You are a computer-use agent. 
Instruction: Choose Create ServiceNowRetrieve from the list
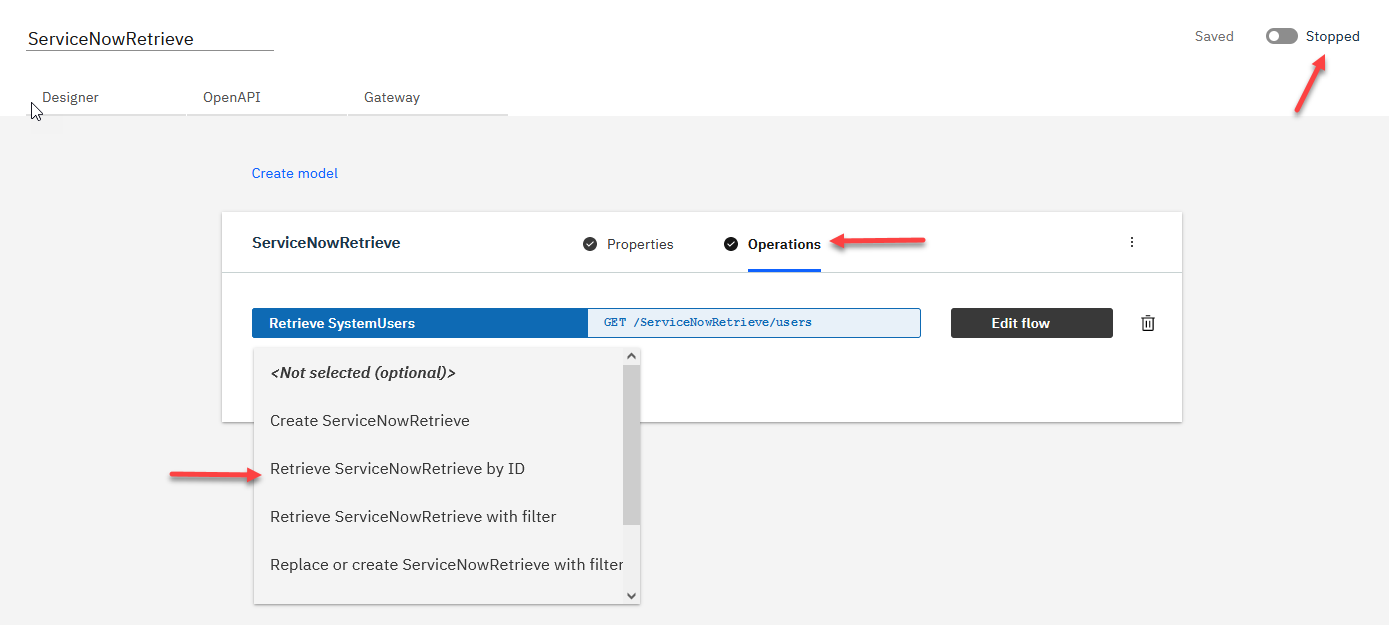coord(370,421)
